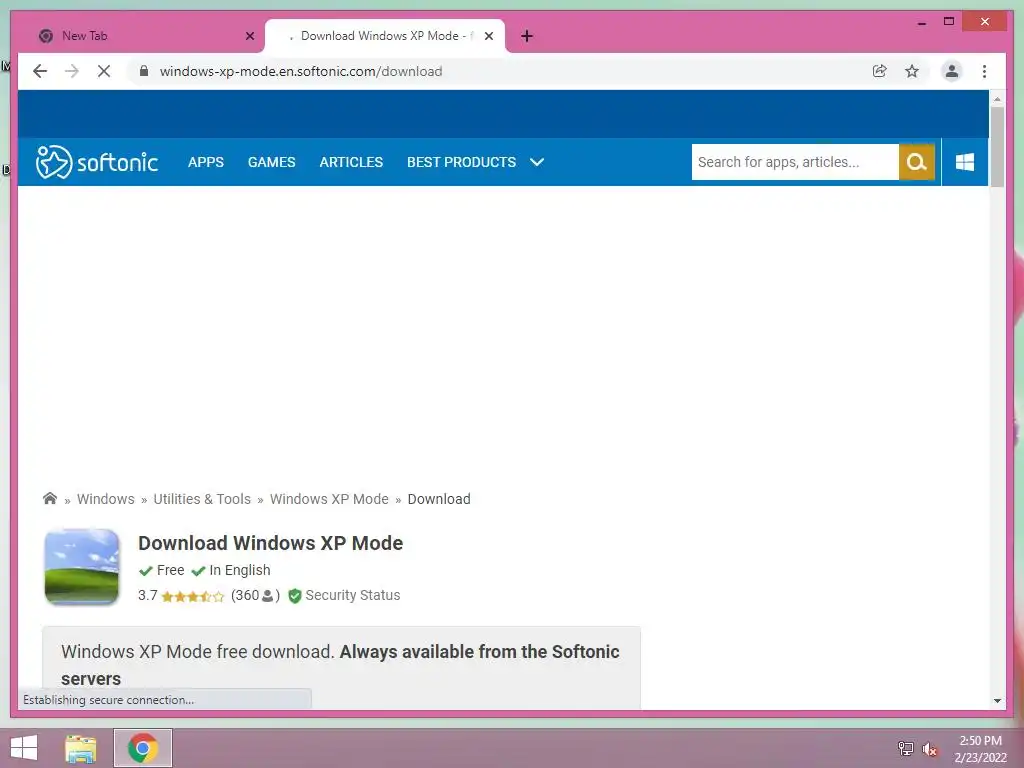Viewport: 1024px width, 768px height.
Task: Click the Chrome taskbar icon
Action: coord(143,748)
